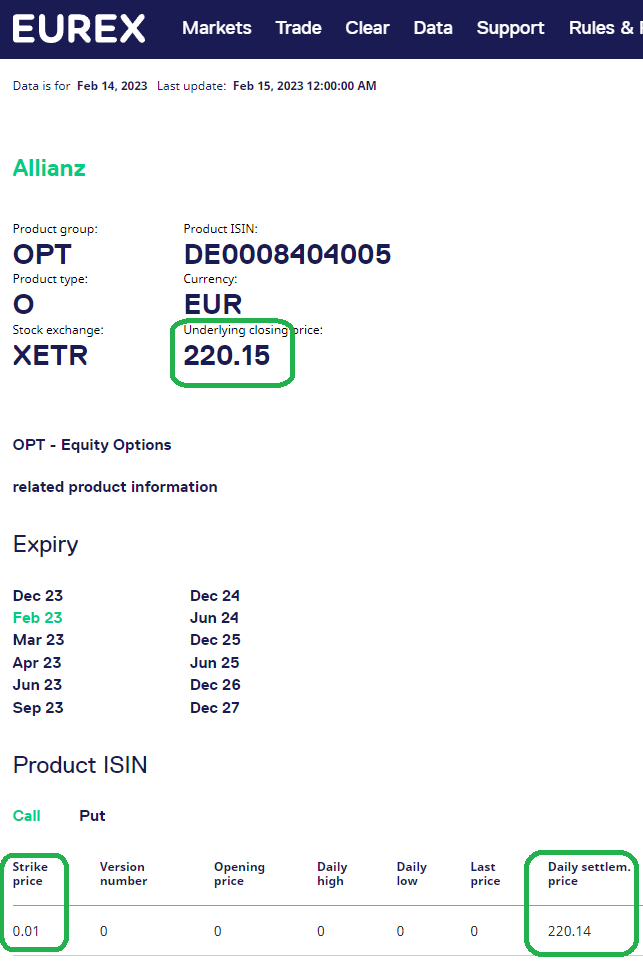
Task: Click the EUREX logo
Action: click(x=79, y=28)
